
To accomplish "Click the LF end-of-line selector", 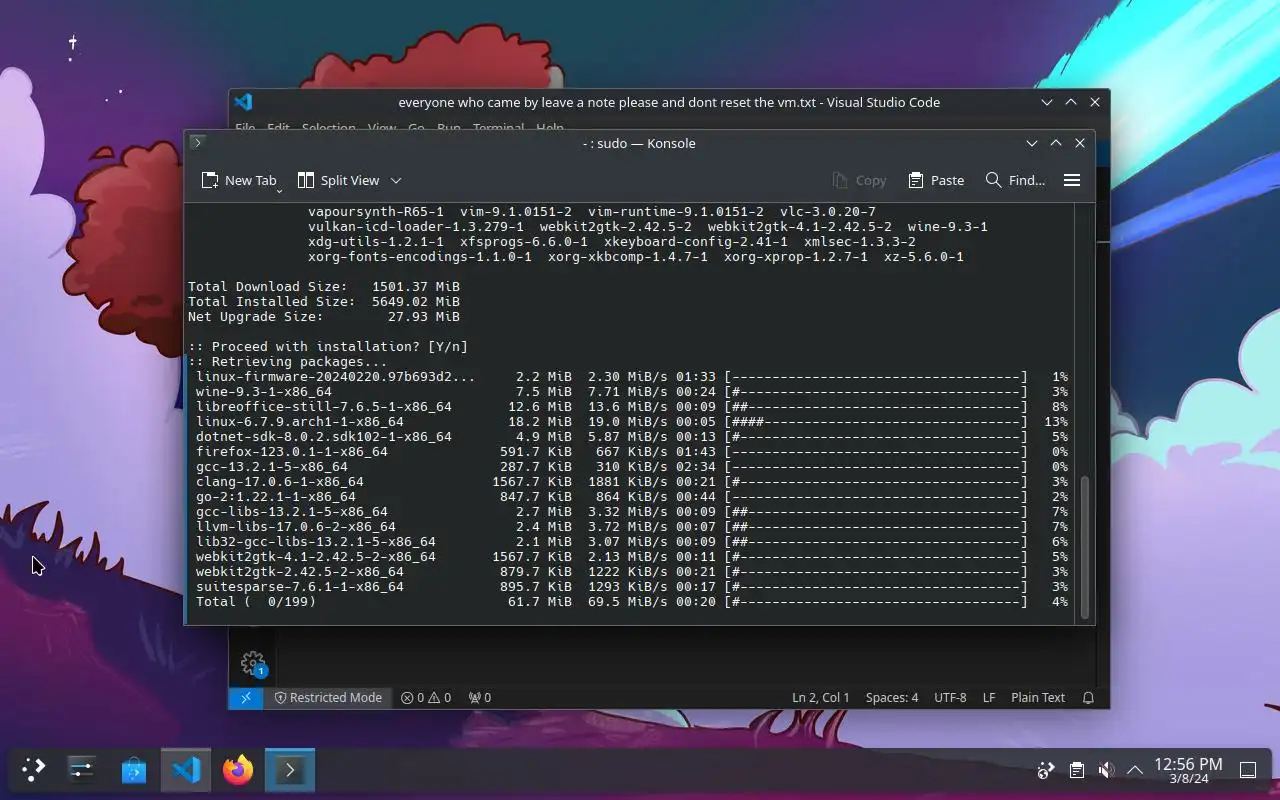I will point(989,697).
